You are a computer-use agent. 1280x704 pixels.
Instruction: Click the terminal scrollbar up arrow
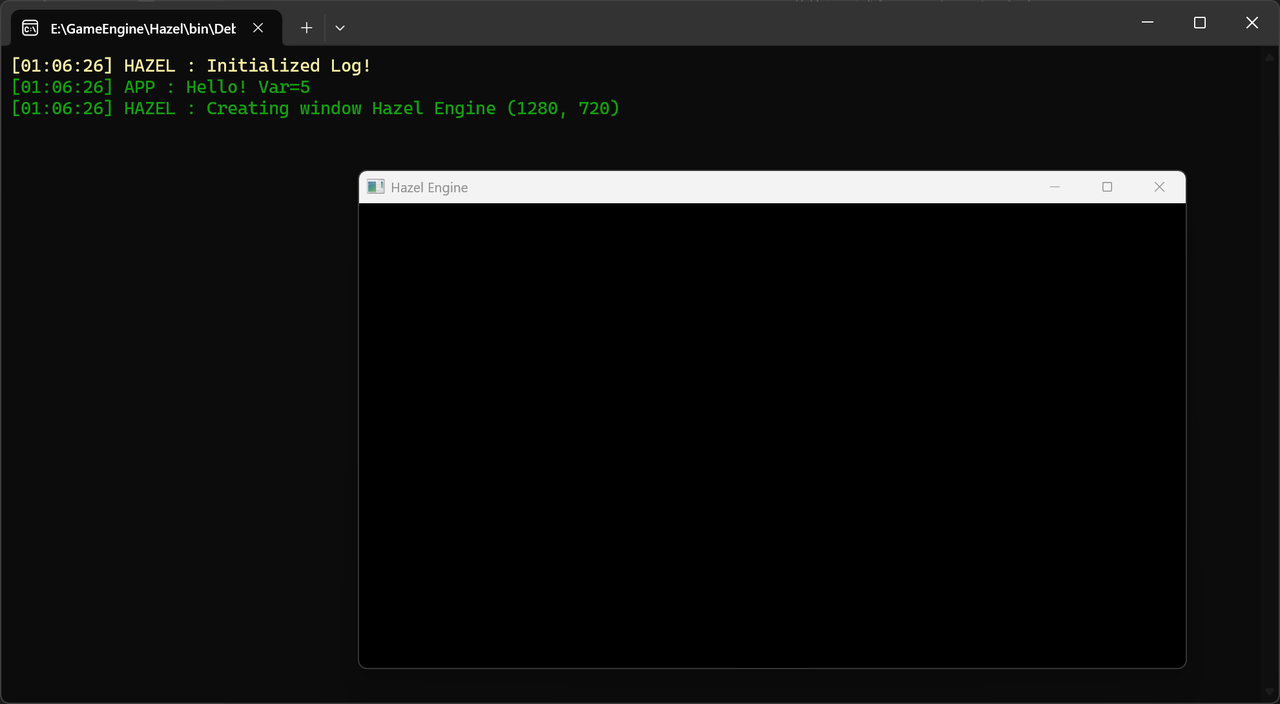pos(1272,54)
